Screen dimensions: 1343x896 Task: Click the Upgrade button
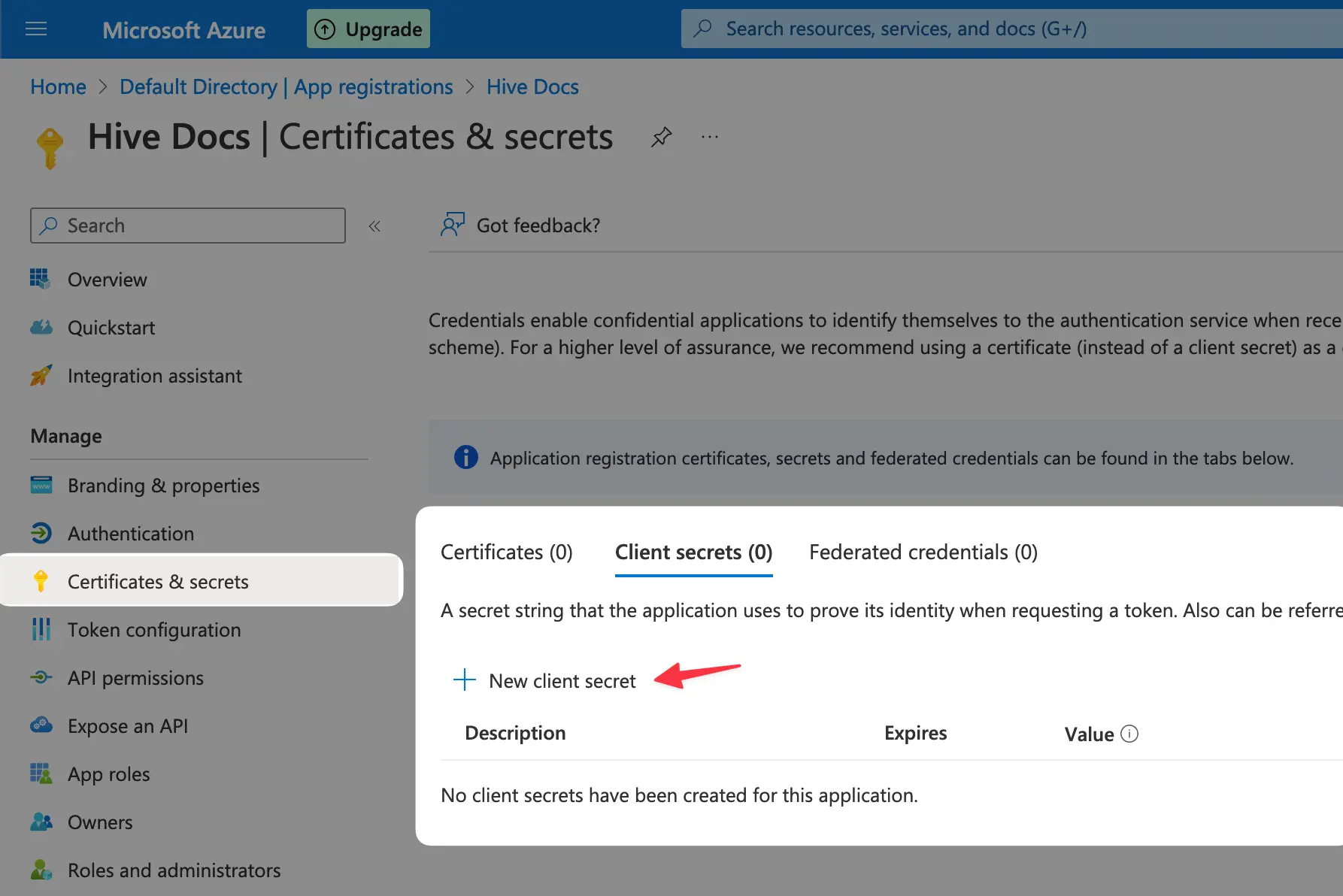point(368,29)
